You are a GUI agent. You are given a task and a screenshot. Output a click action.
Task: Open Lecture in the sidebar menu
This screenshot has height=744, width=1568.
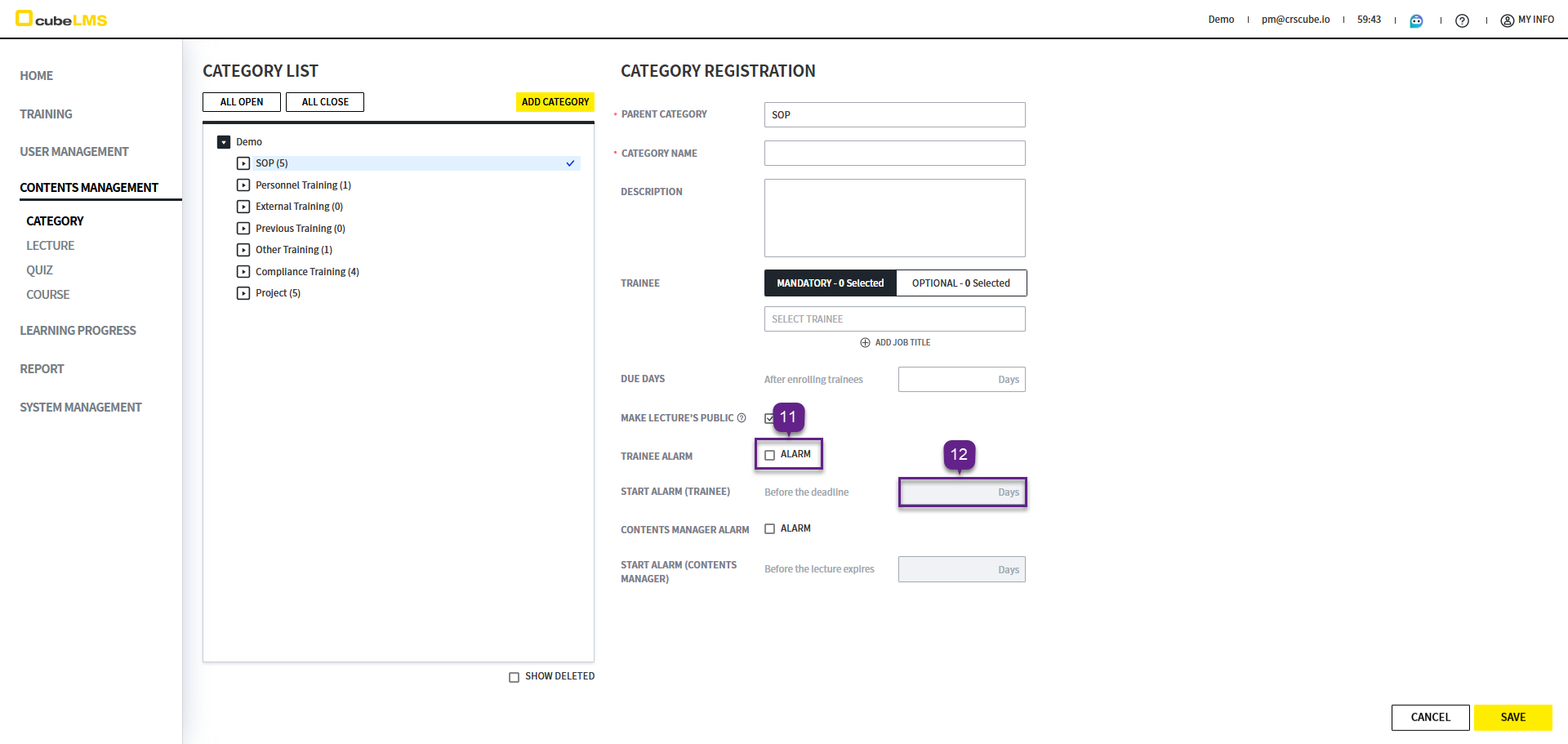(x=50, y=246)
